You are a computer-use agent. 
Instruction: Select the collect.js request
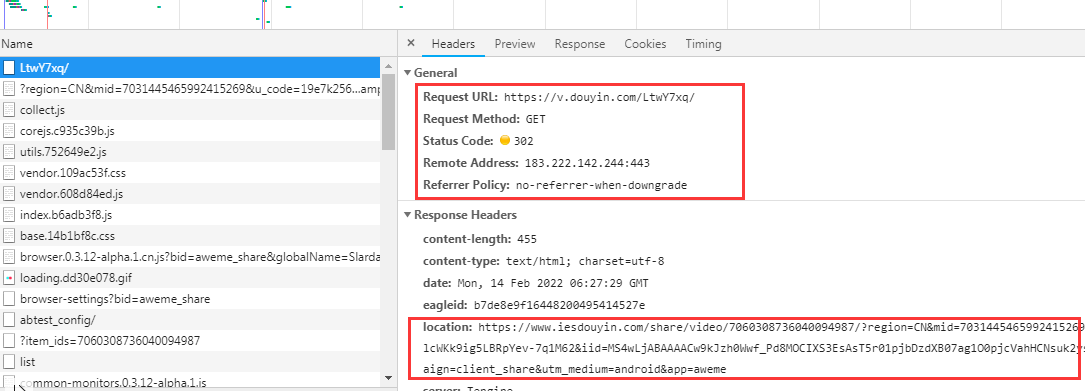190,109
